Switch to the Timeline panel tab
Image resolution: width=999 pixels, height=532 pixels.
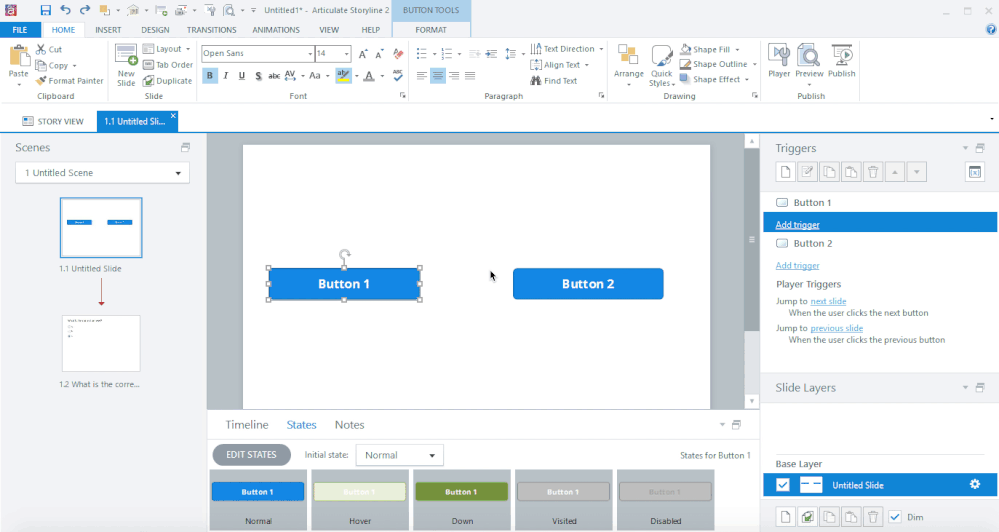[x=246, y=425]
